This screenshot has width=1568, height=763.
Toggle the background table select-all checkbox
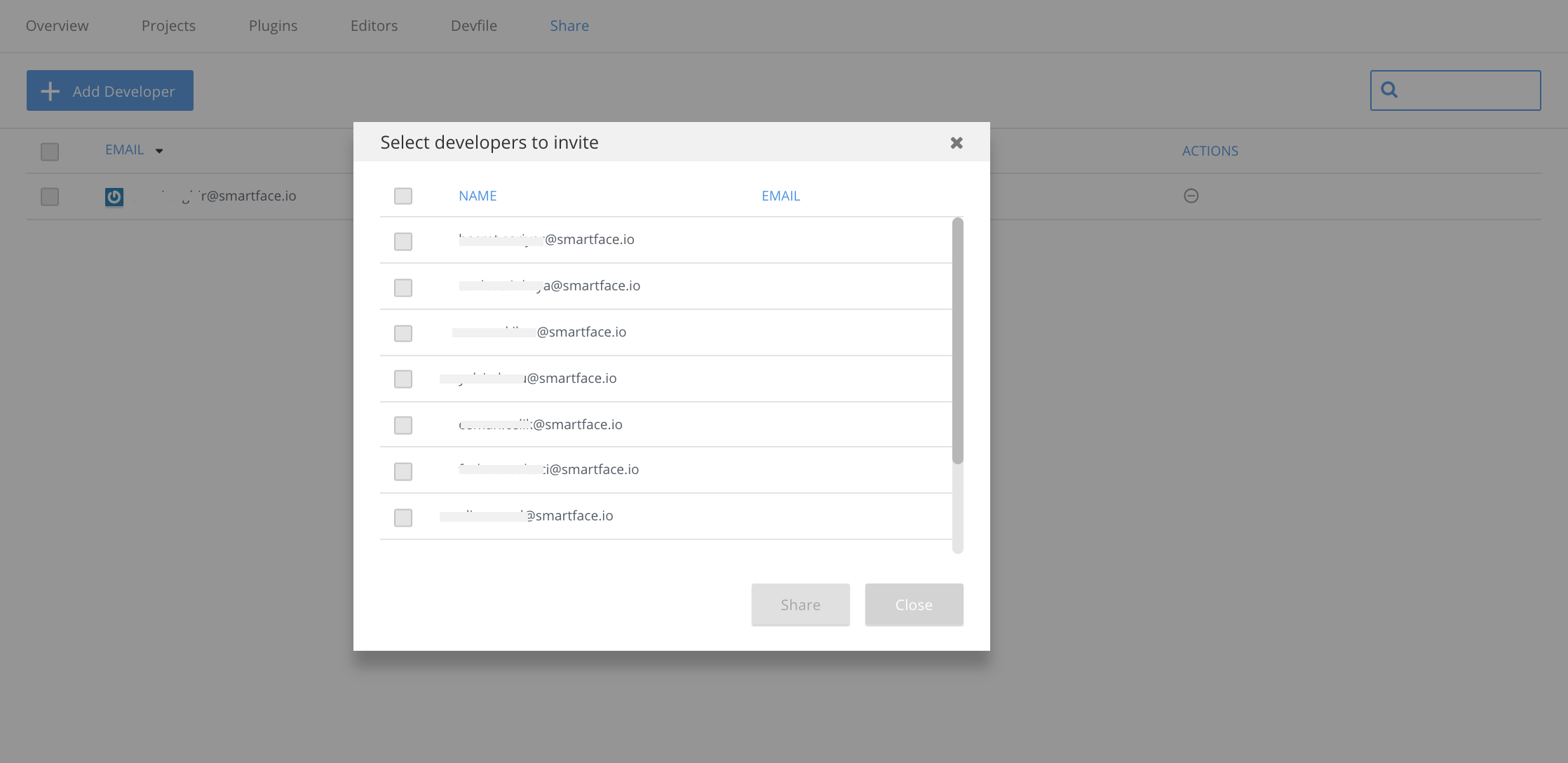pyautogui.click(x=50, y=152)
